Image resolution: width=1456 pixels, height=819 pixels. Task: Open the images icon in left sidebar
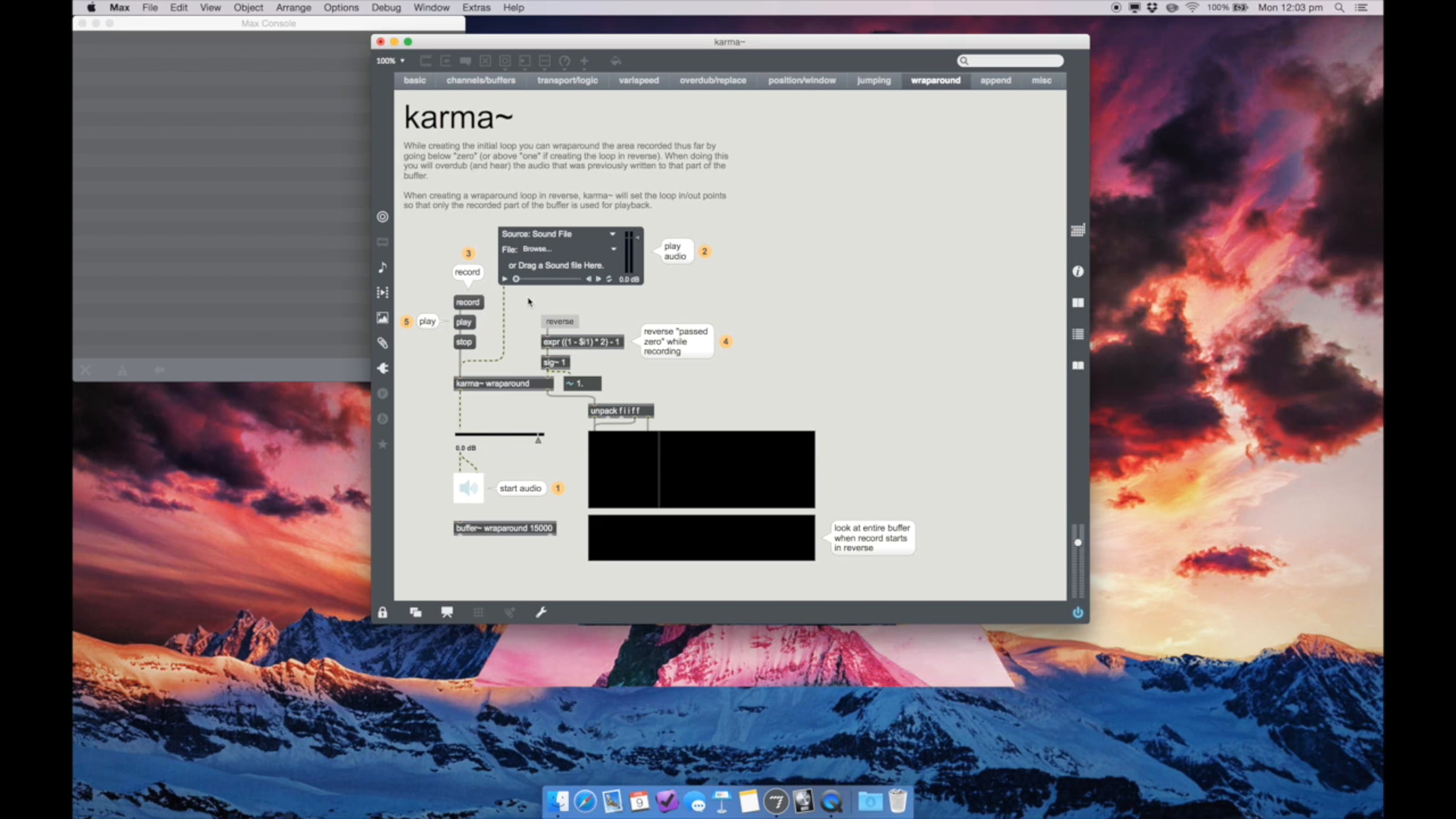382,318
